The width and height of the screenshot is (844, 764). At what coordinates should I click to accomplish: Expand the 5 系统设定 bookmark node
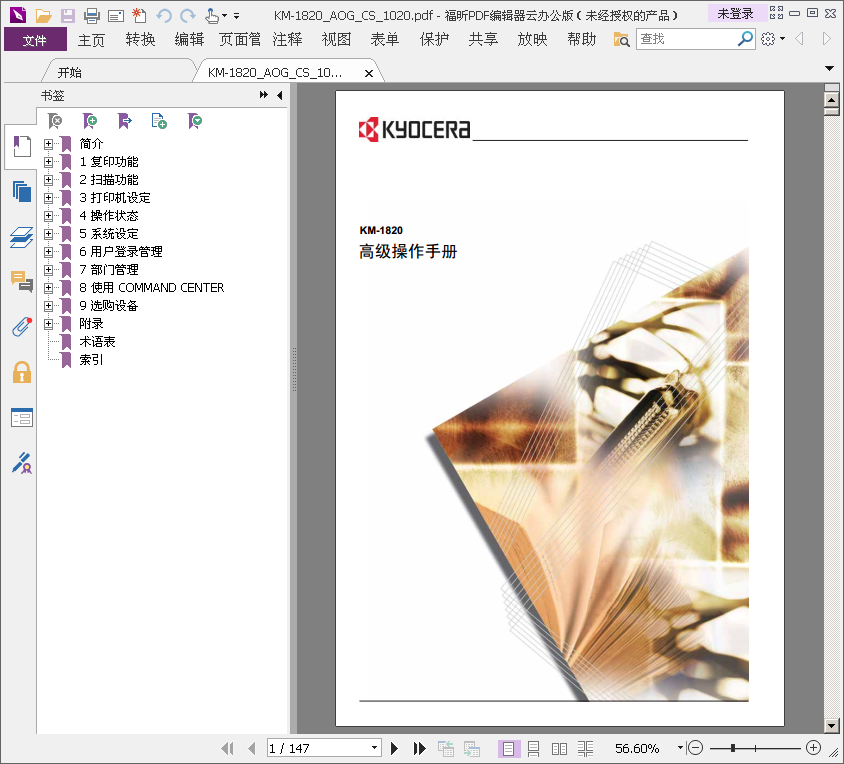(x=48, y=234)
